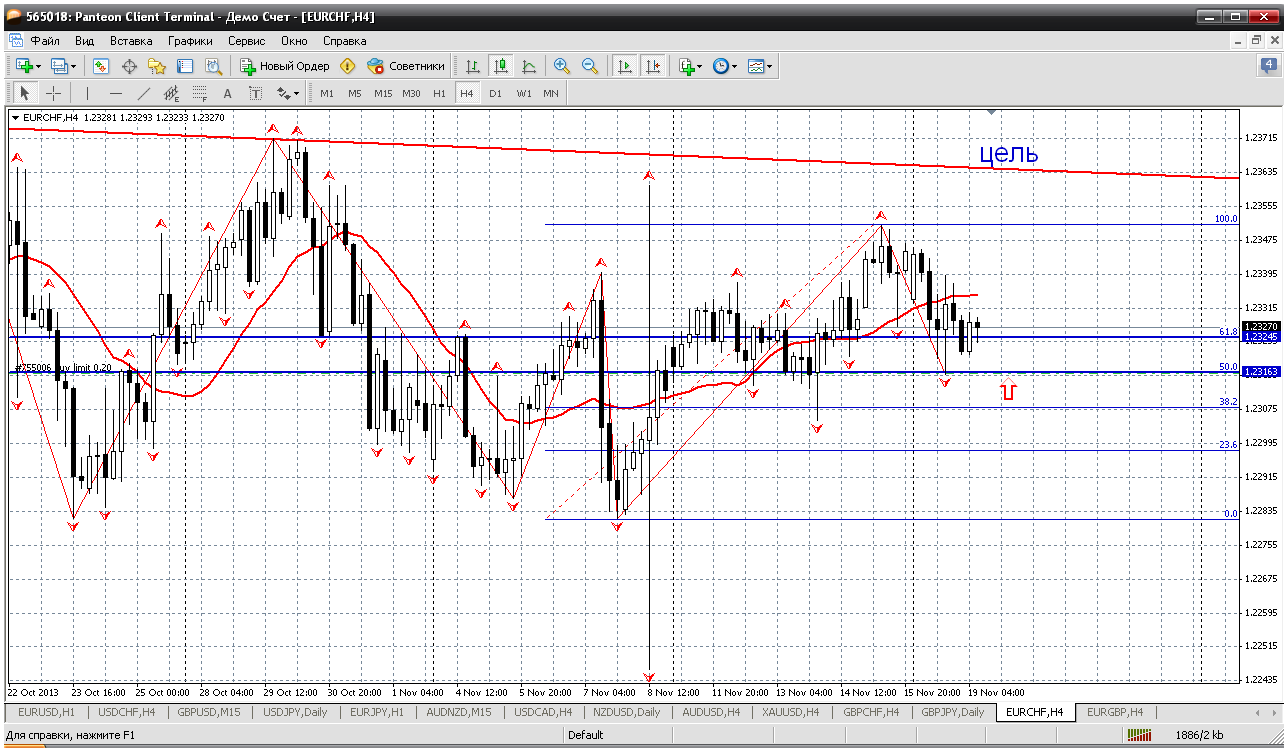1288x748 pixels.
Task: Switch timeframe to M15
Action: (383, 93)
